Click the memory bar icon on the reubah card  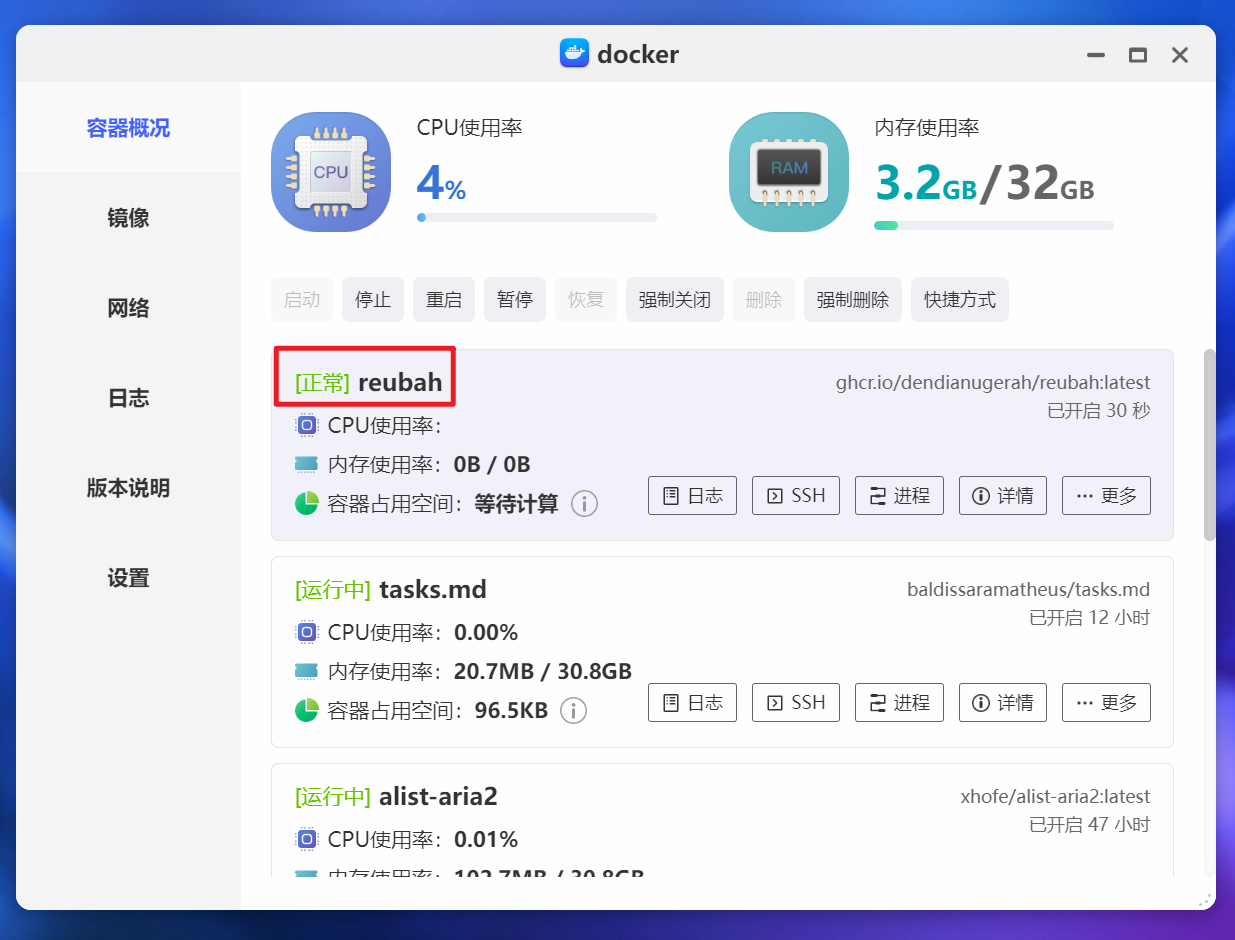(x=306, y=463)
